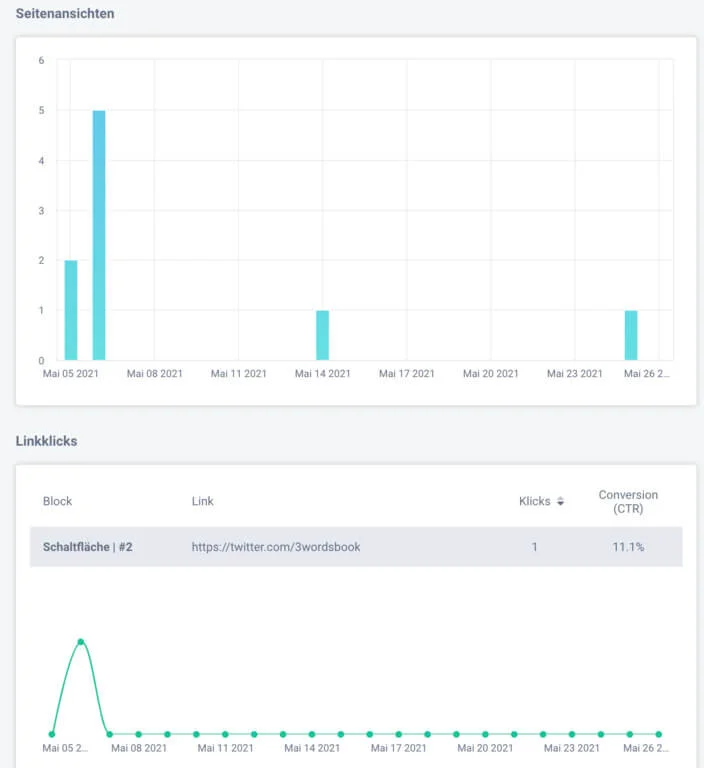Click the final data point on line chart
Screen dimensions: 704x768
pyautogui.click(x=658, y=734)
